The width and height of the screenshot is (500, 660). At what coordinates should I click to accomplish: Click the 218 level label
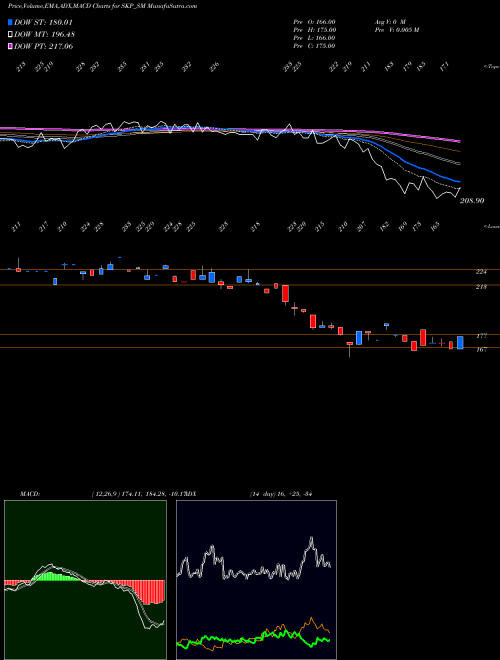coord(481,287)
